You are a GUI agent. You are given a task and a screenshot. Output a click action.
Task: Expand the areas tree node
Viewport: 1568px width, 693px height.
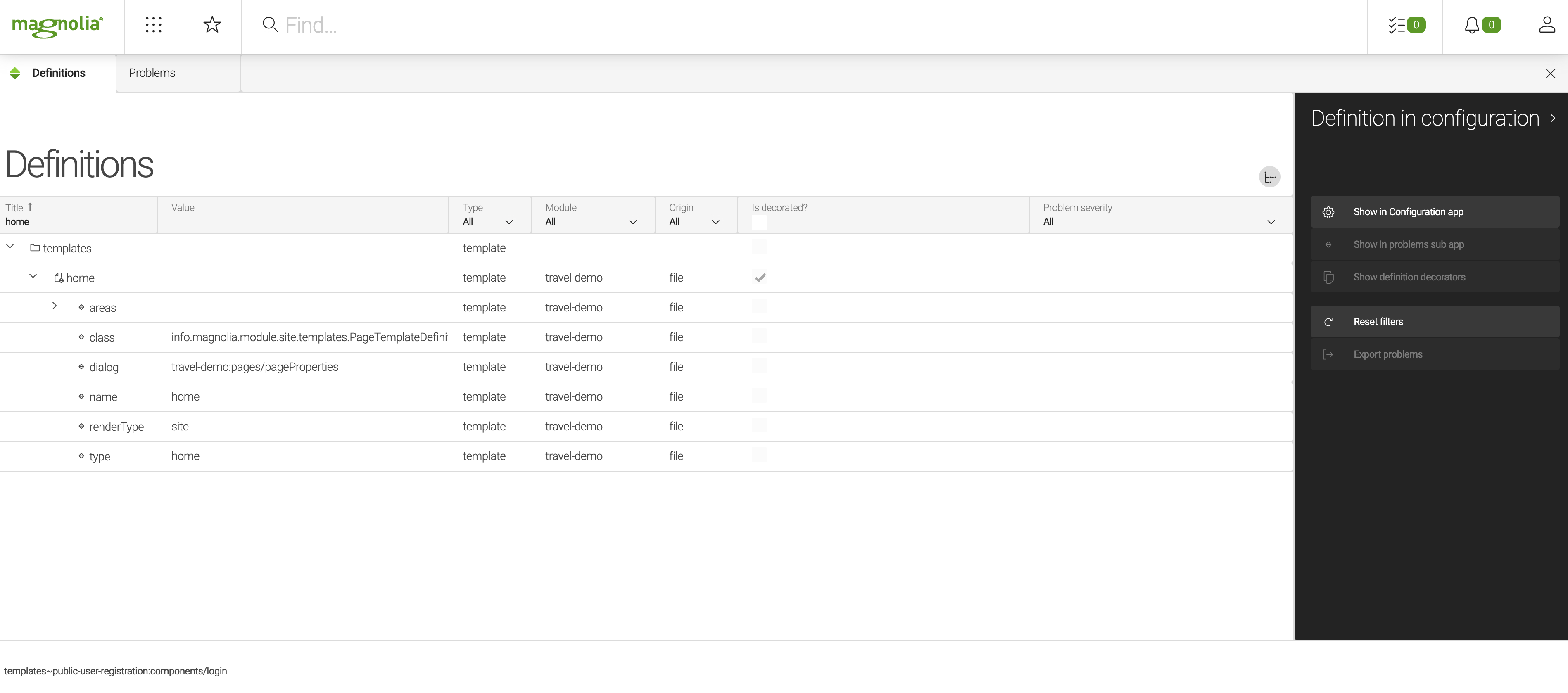(54, 306)
